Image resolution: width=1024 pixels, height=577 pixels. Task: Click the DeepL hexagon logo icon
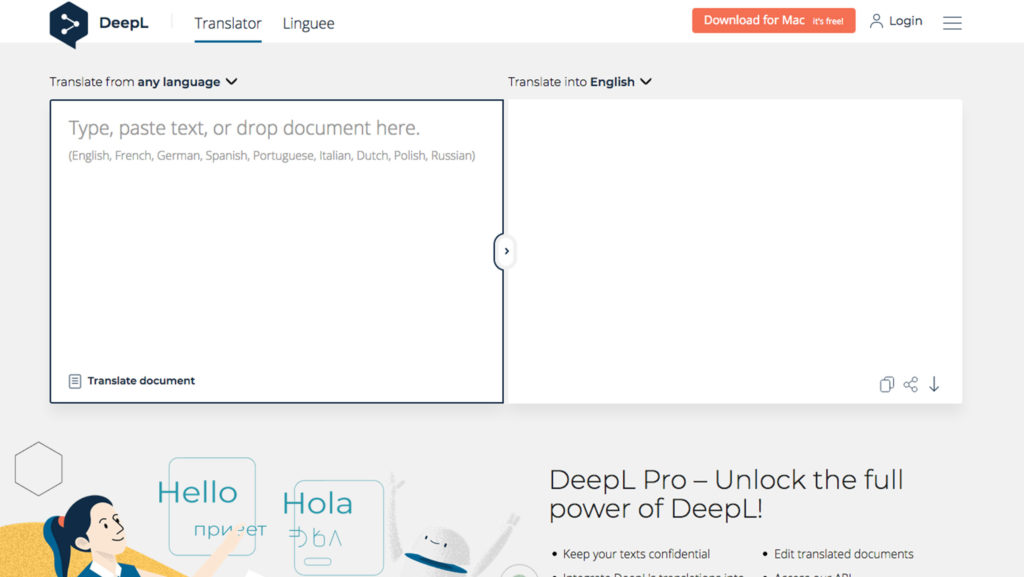click(69, 24)
